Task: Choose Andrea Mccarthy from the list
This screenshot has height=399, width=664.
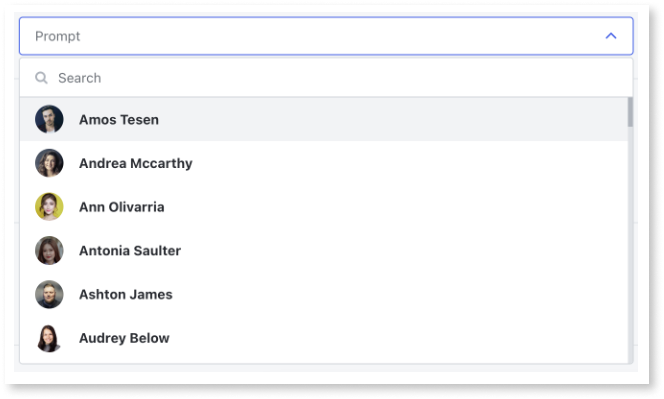Action: coord(136,163)
